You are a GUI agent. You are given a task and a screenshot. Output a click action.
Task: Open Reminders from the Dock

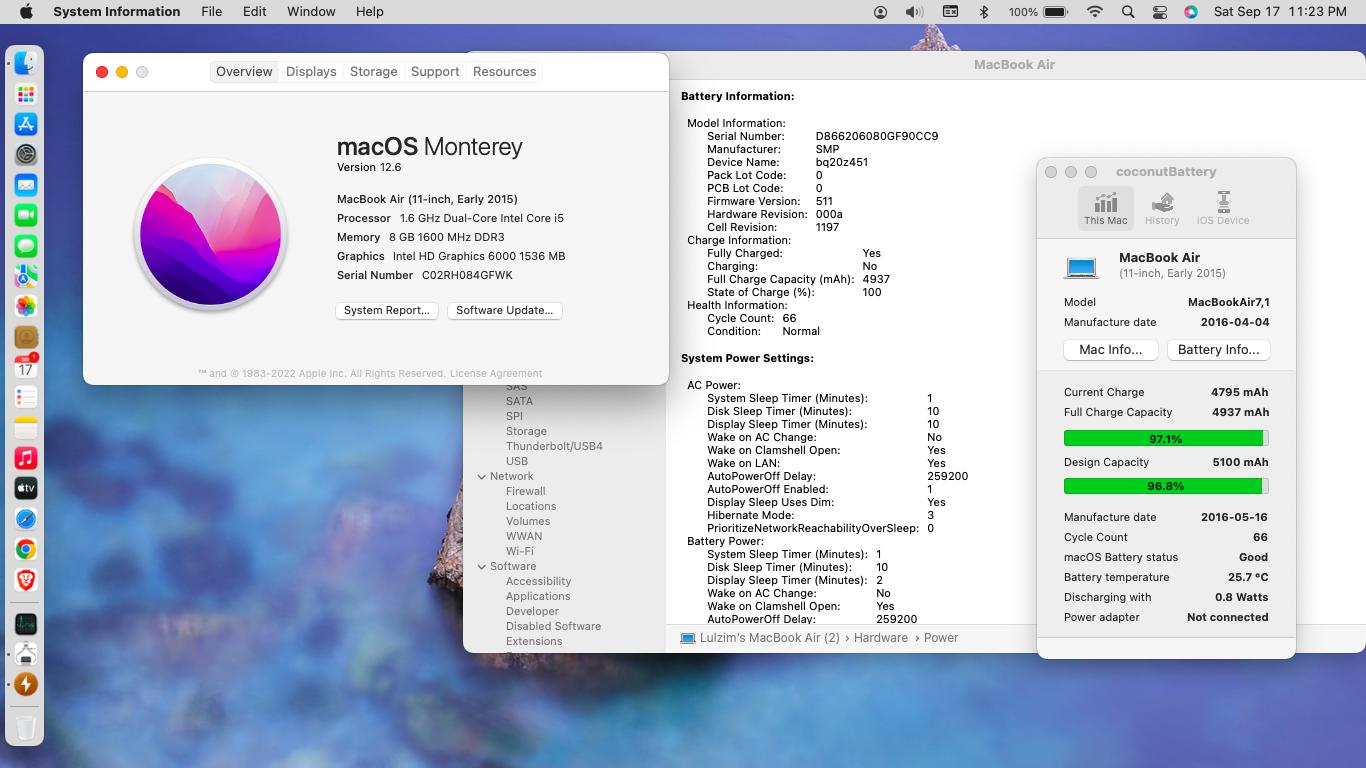point(26,398)
